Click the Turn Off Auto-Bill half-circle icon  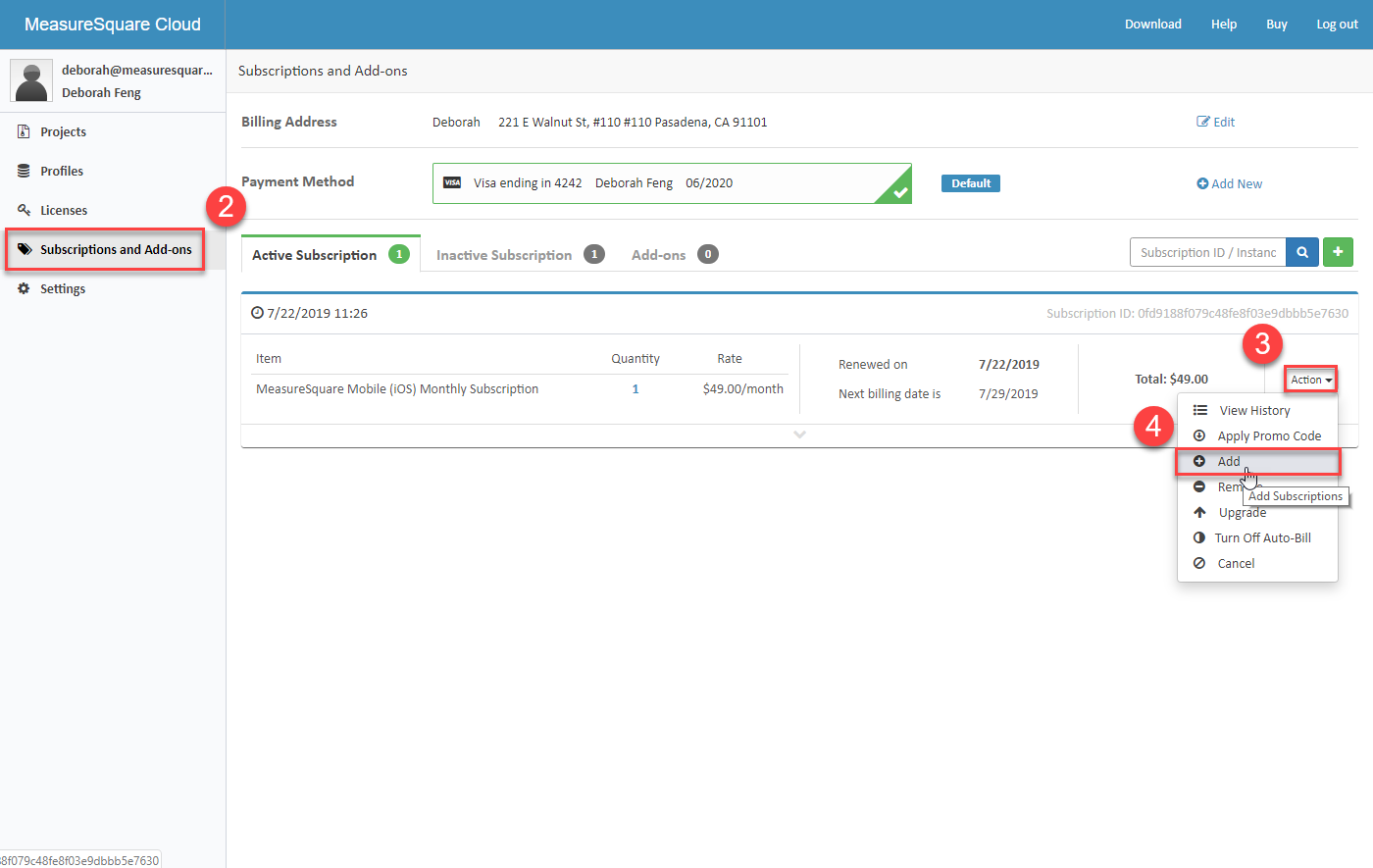point(1199,537)
